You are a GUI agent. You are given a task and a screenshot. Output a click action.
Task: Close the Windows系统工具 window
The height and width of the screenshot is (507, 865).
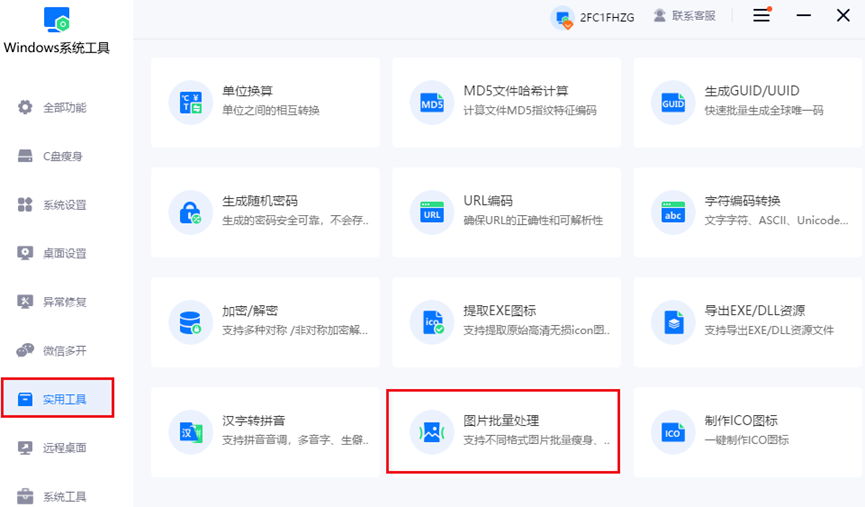843,15
